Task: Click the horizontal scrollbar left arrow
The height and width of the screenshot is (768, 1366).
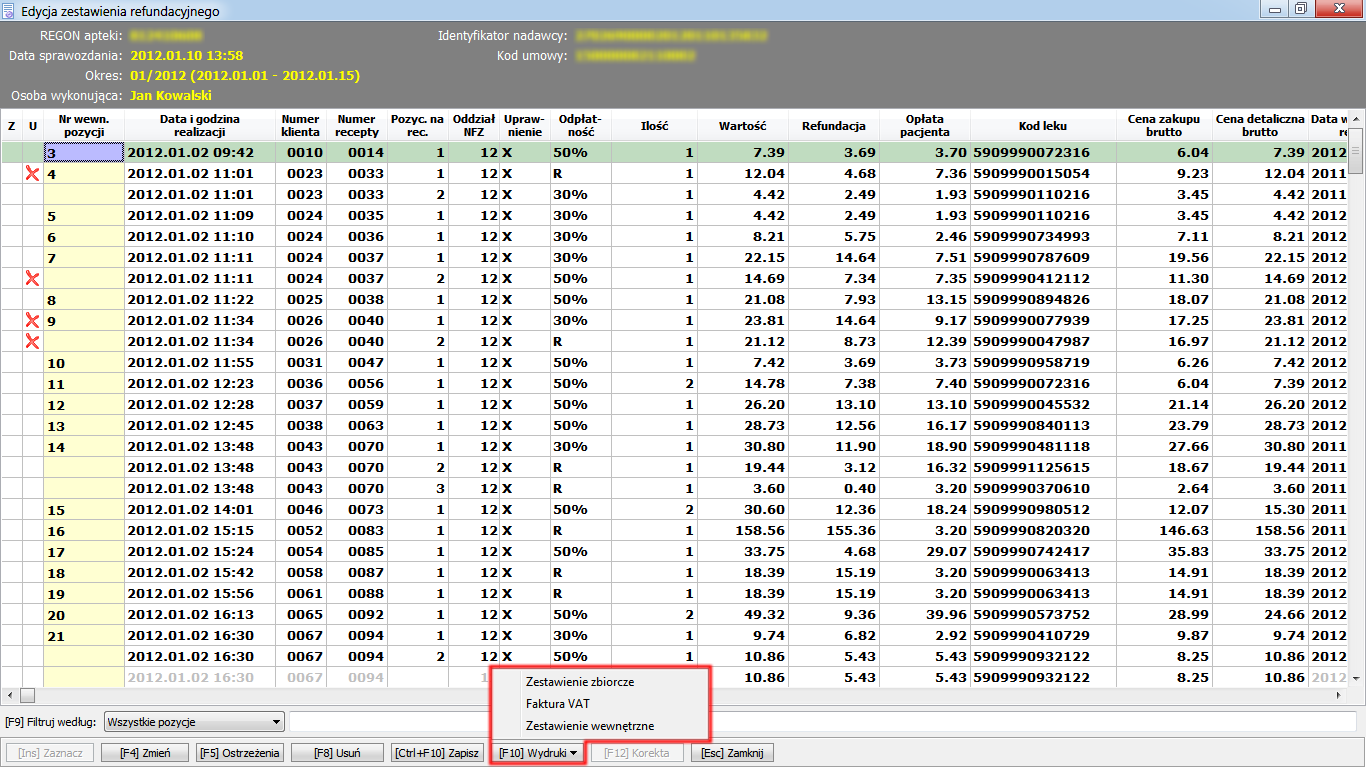Action: coord(10,695)
